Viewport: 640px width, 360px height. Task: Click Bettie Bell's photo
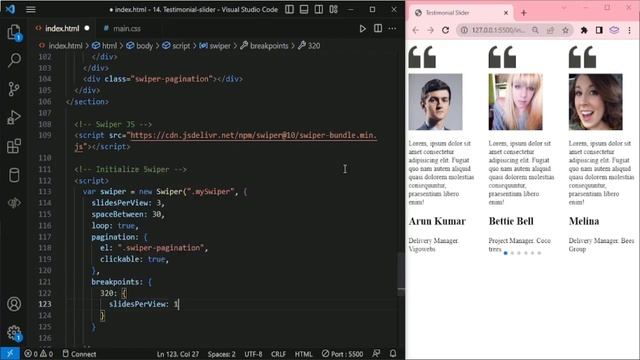(x=516, y=102)
